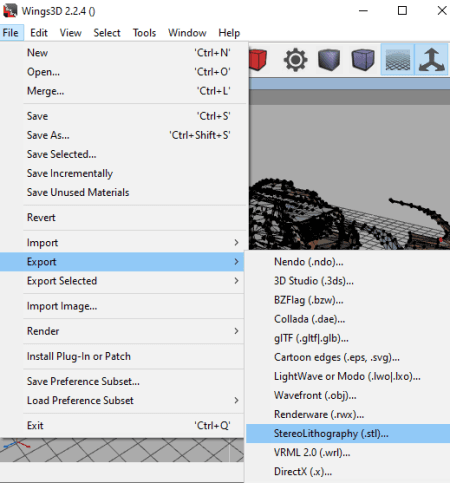
Task: Export Cartoon edges (.eps, .svg)...
Action: coord(348,357)
